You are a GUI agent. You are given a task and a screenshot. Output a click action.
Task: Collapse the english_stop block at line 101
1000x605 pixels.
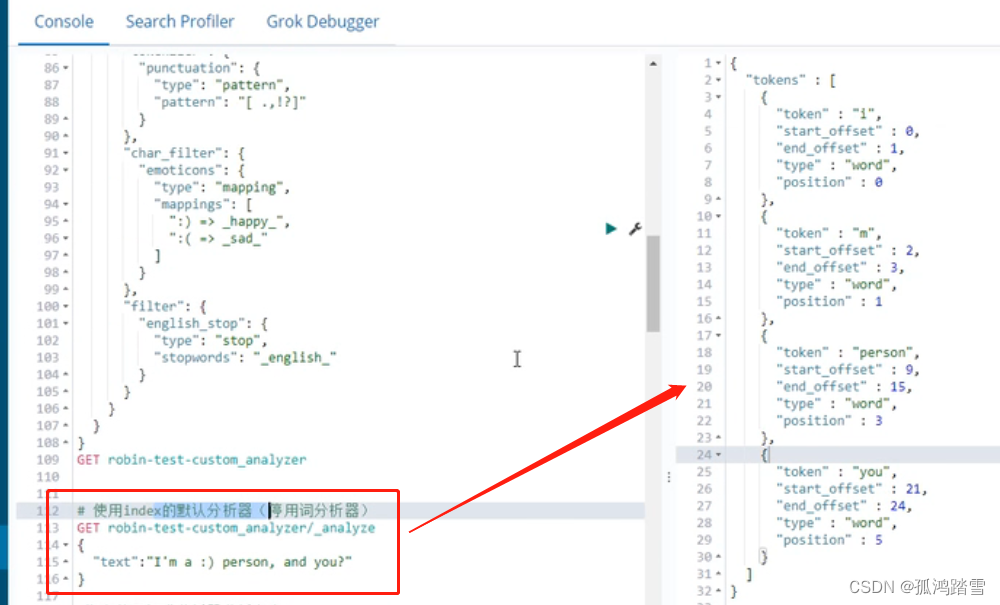[66, 324]
